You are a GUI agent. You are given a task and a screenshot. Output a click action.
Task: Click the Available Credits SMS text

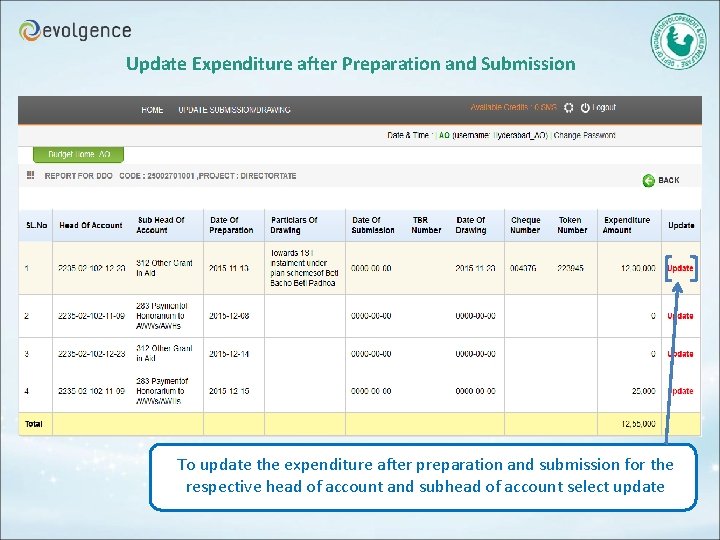pos(513,107)
